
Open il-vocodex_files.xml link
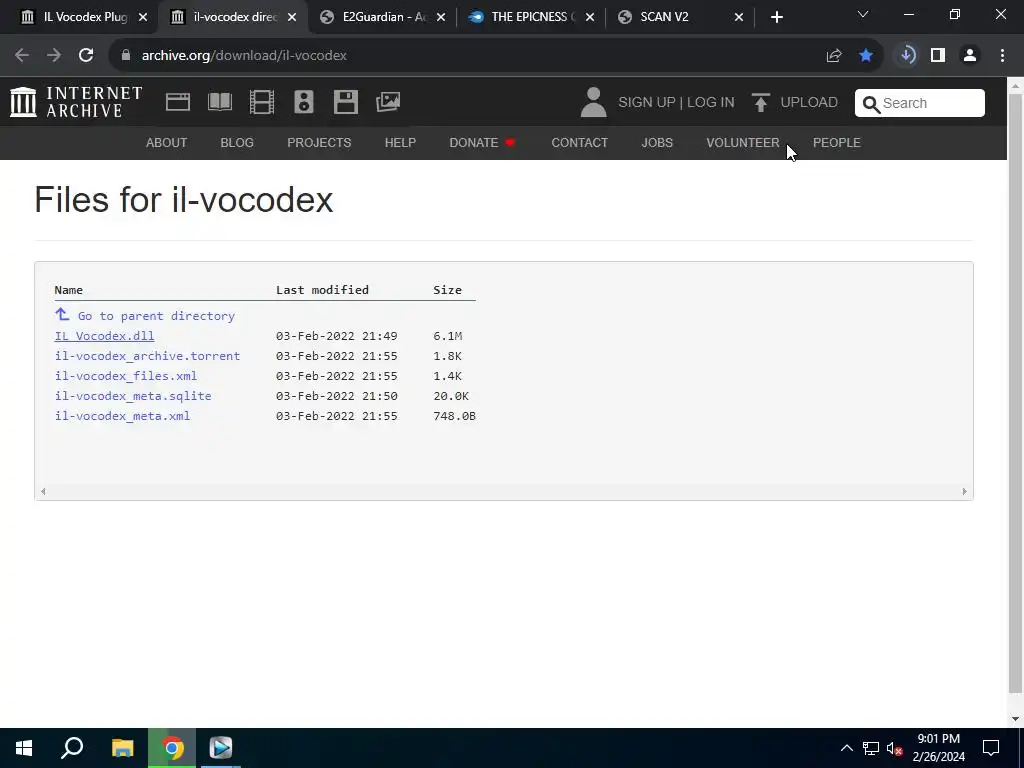click(x=126, y=376)
